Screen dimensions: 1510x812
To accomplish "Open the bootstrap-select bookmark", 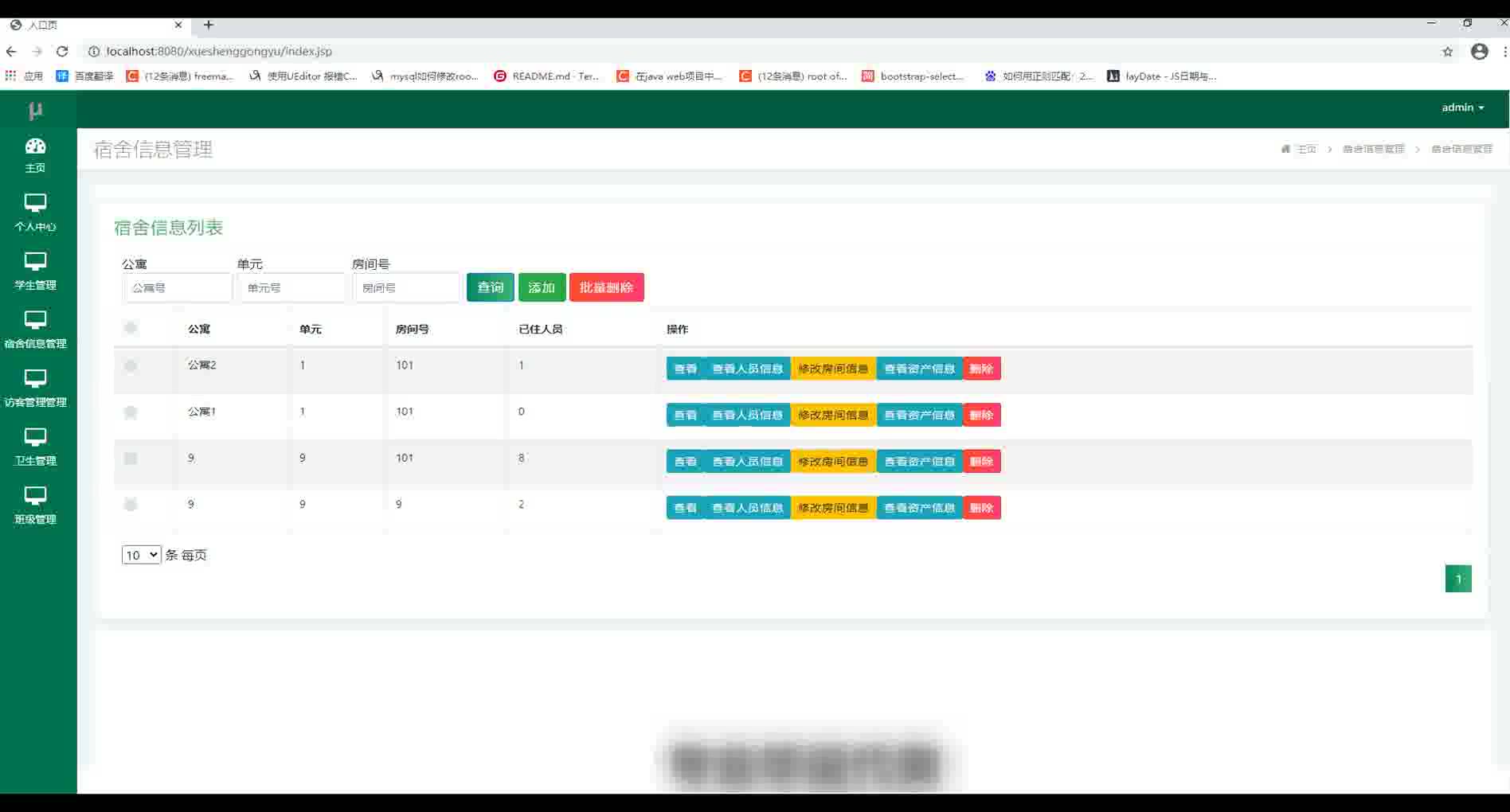I will (913, 76).
